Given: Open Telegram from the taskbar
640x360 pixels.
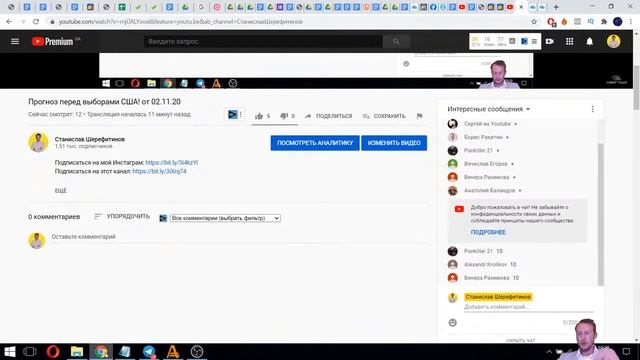Looking at the screenshot, I should [x=149, y=351].
